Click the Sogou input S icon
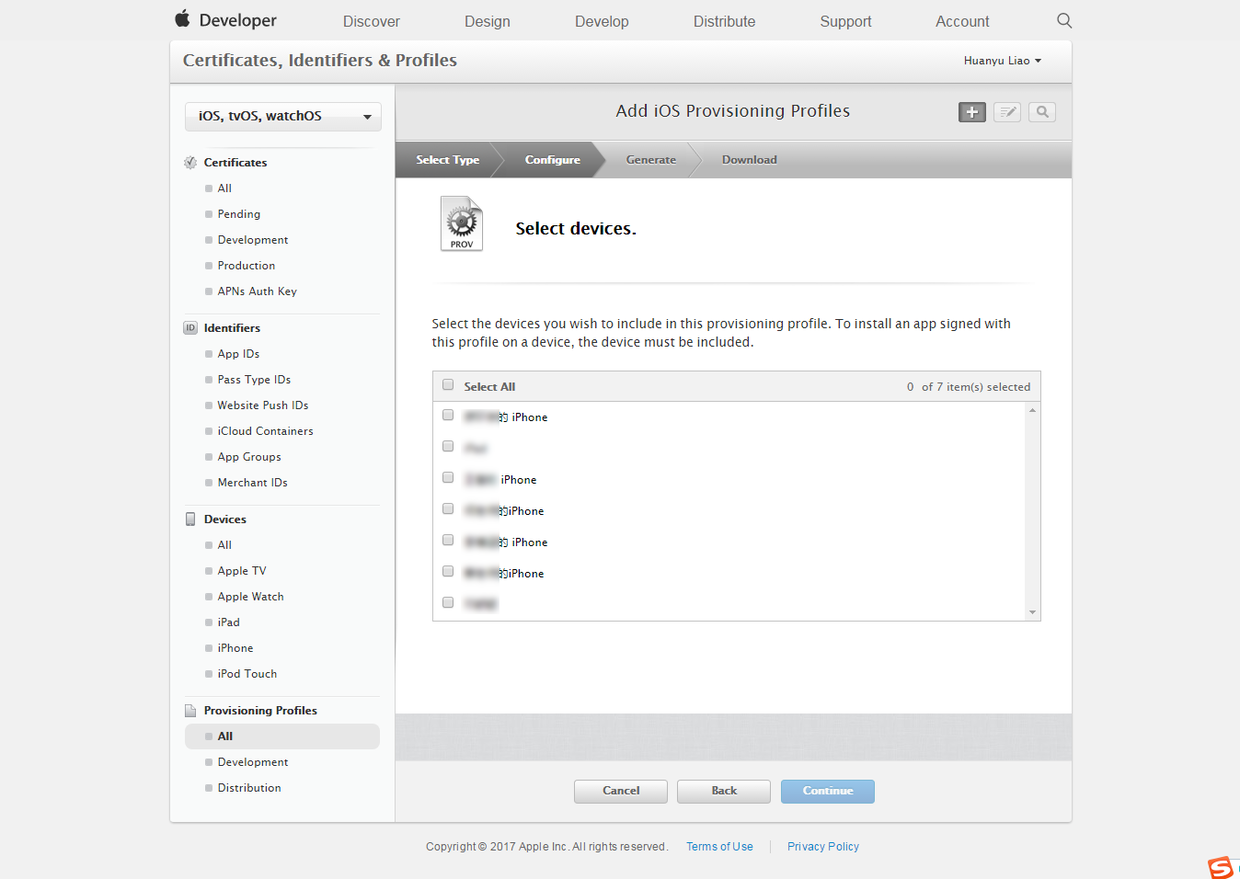The image size is (1240, 879). (1221, 867)
